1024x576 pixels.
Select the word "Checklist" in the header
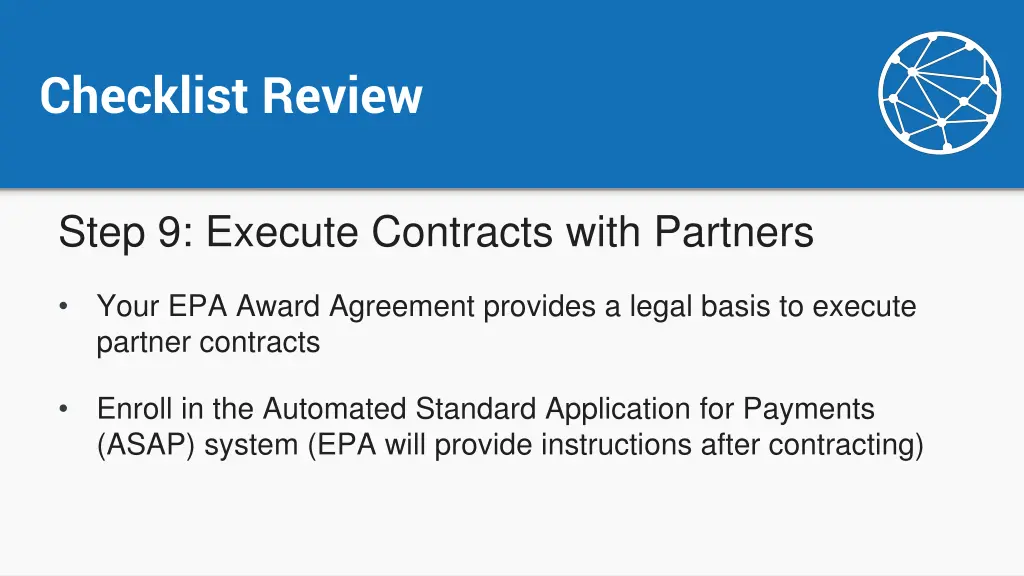(144, 95)
